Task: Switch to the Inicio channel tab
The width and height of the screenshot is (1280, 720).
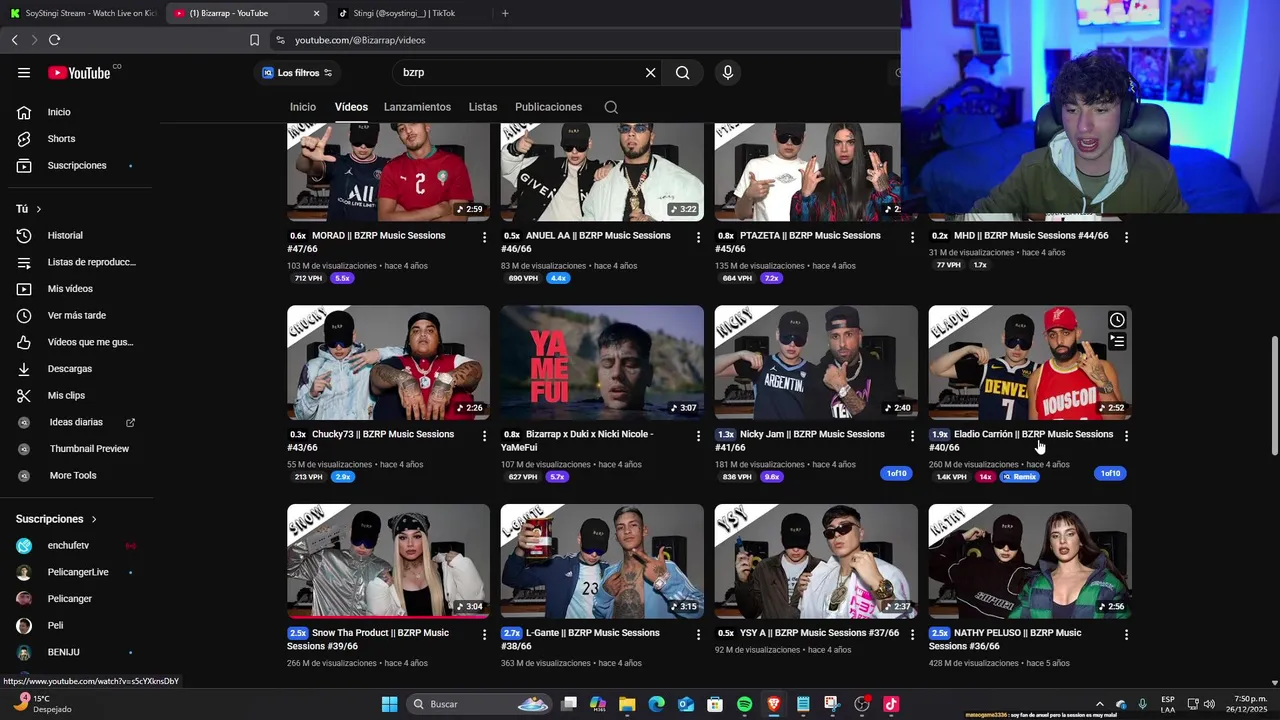Action: (303, 107)
